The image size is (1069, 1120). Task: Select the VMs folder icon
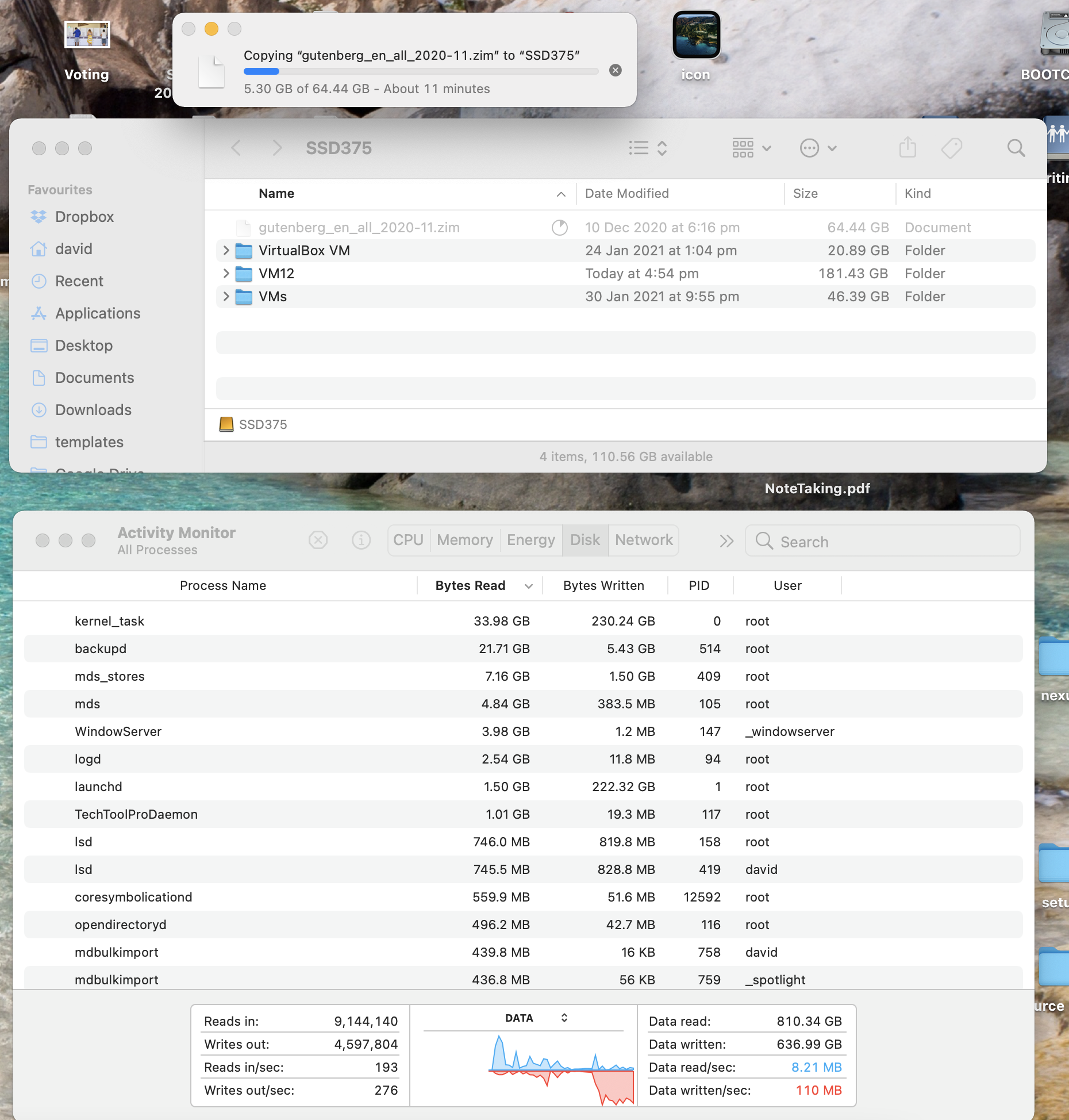244,297
